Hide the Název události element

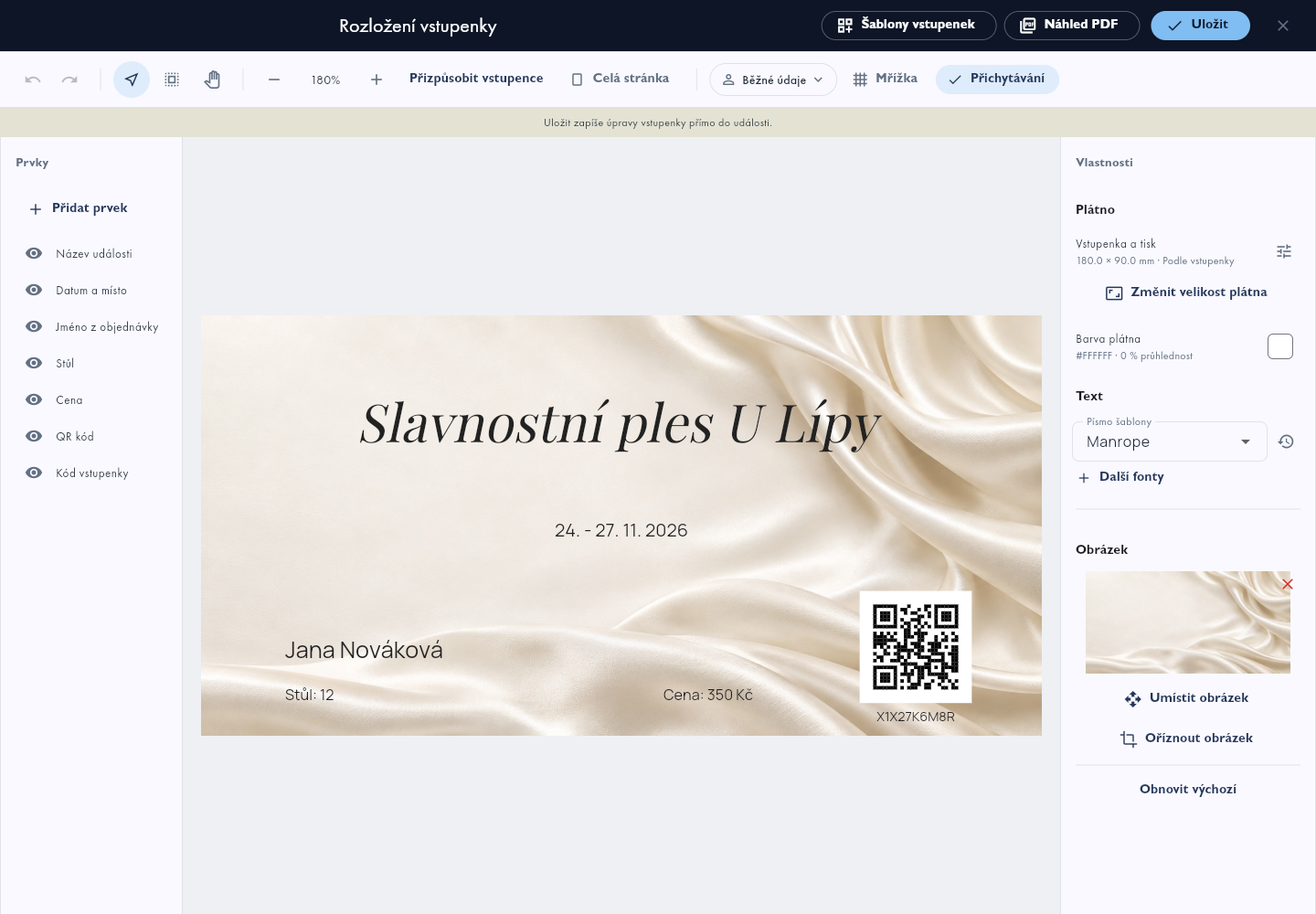coord(34,253)
